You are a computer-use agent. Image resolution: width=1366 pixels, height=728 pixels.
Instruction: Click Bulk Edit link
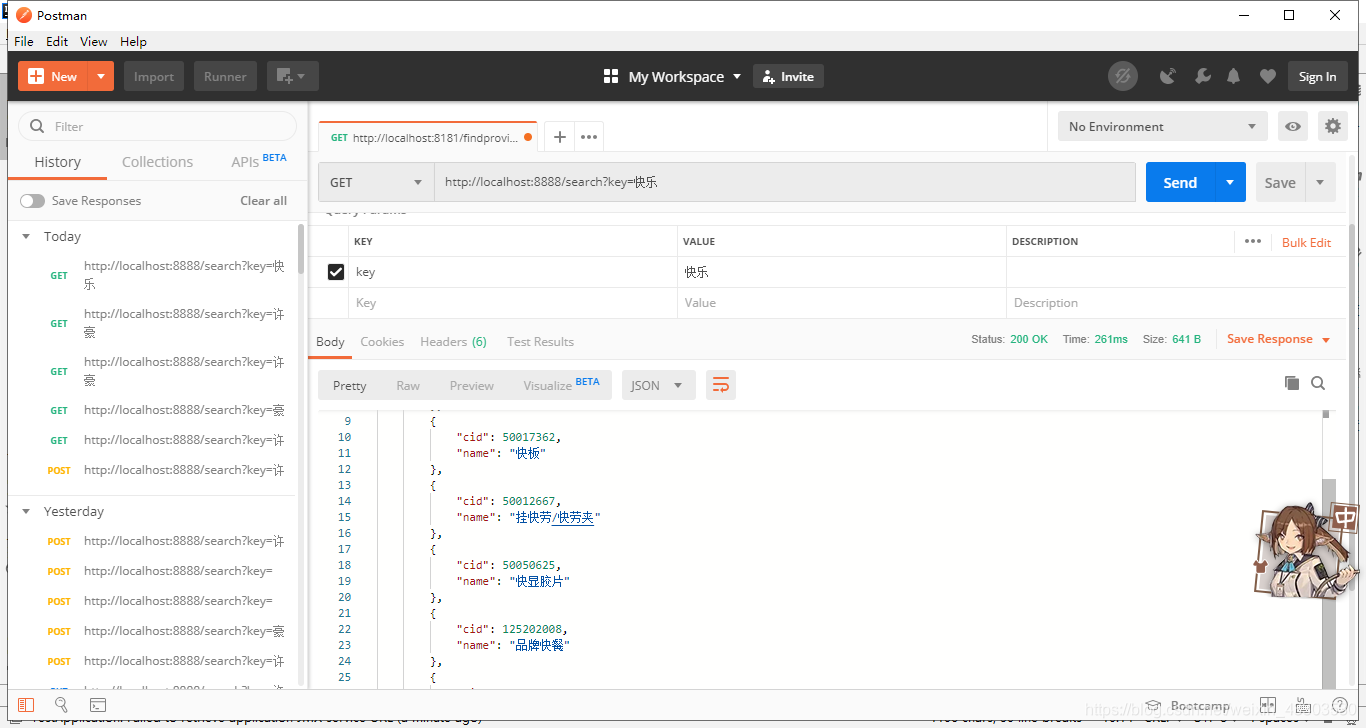(x=1306, y=242)
